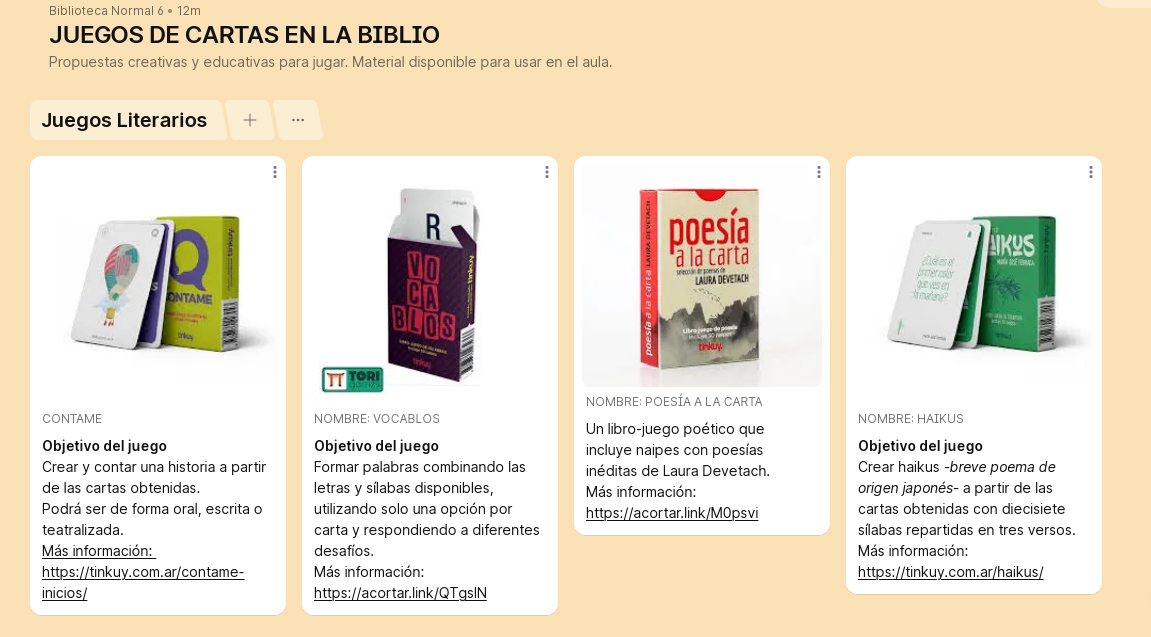Open three-dot menu on HAIKUS card
The image size is (1151, 637).
1091,172
